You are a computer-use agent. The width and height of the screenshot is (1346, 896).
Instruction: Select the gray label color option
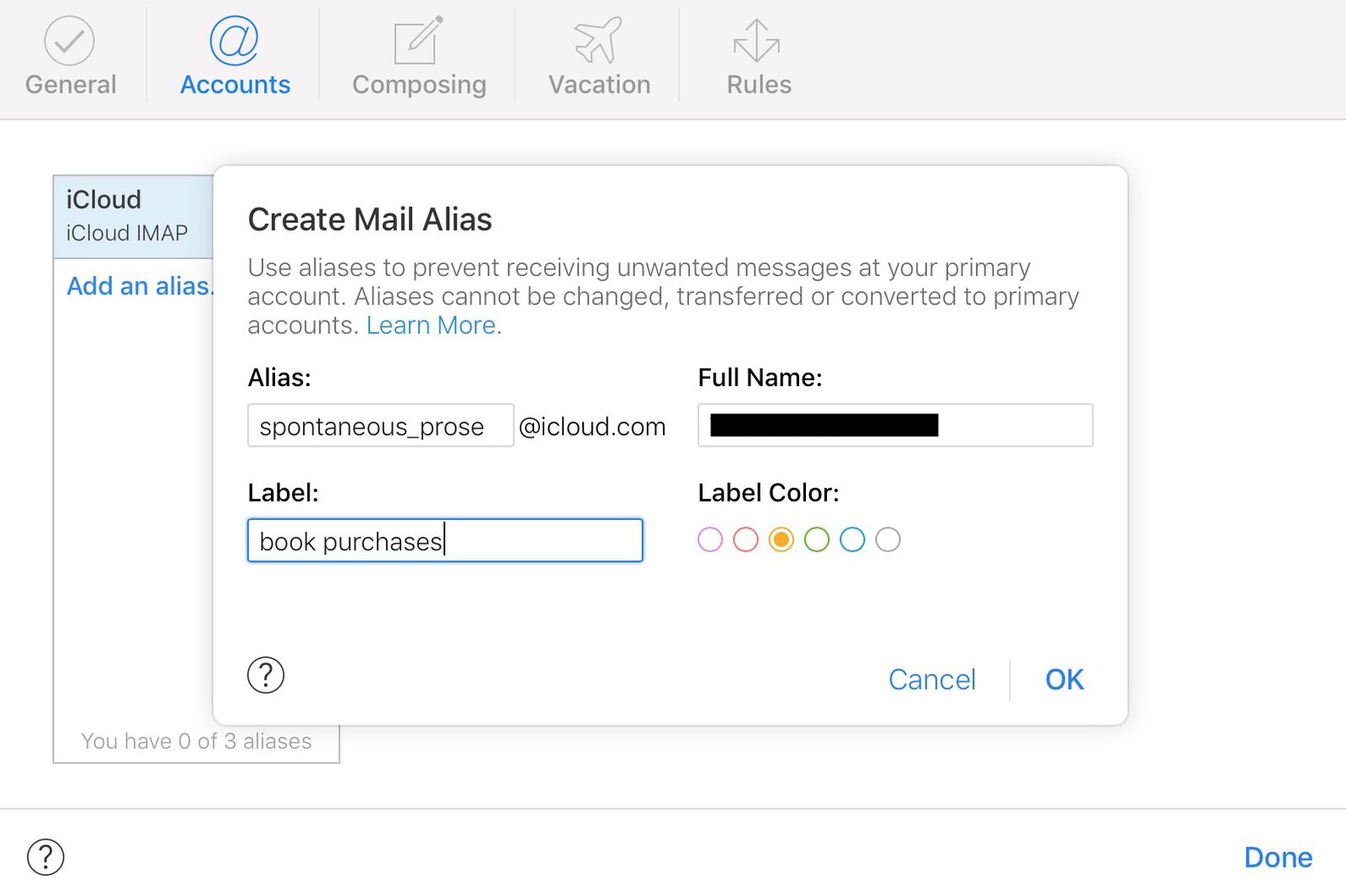(x=888, y=539)
